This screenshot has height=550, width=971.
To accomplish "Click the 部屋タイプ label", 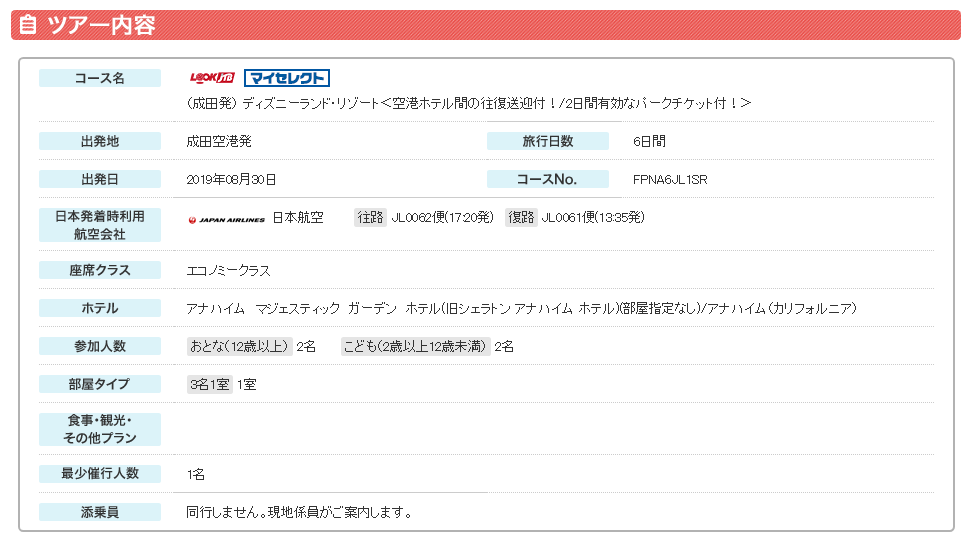I will (100, 384).
